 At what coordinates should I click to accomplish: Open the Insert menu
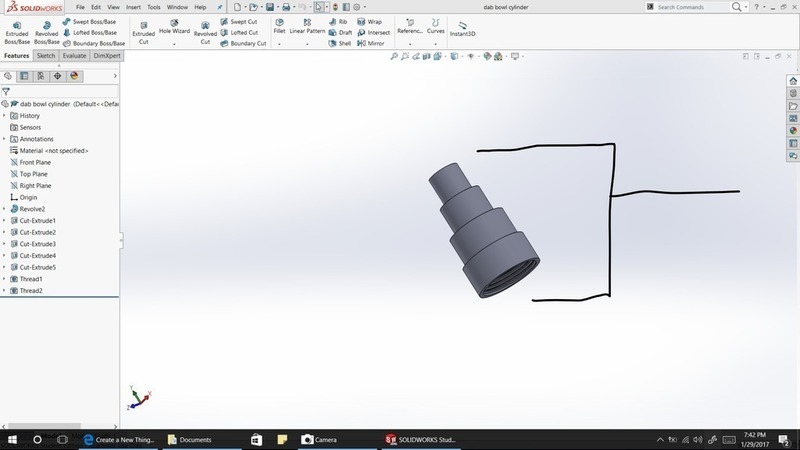(133, 7)
